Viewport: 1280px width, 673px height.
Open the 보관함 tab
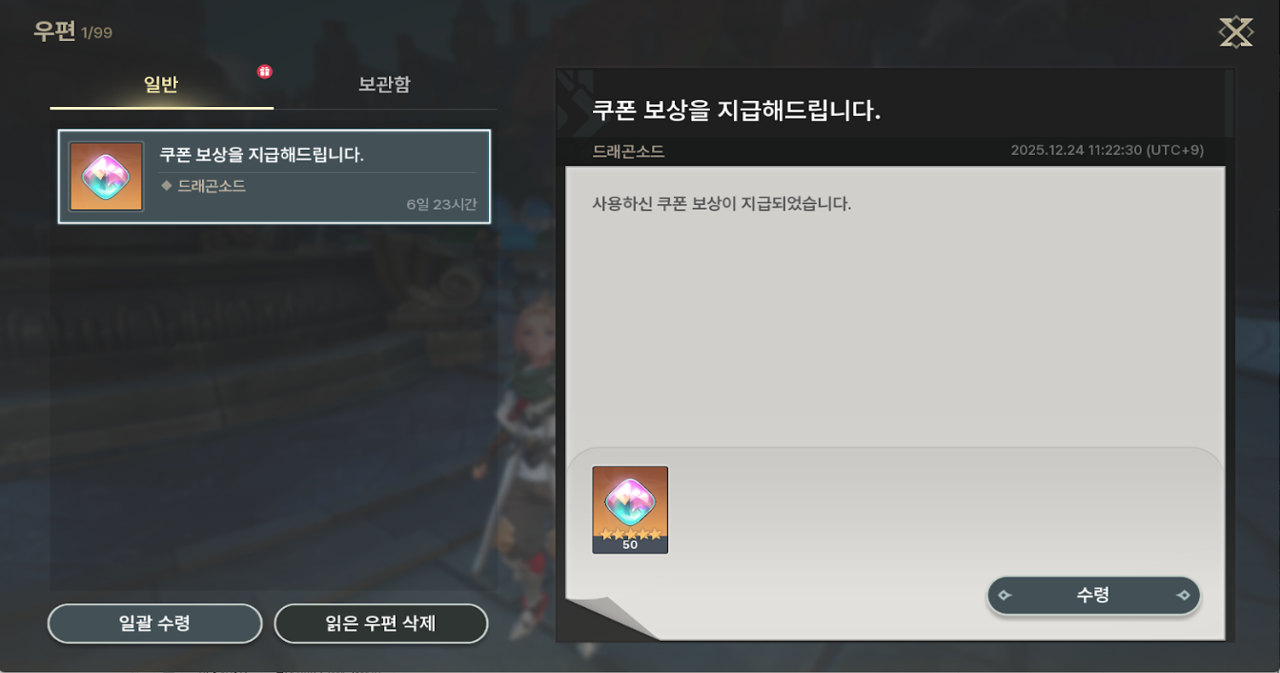(384, 85)
